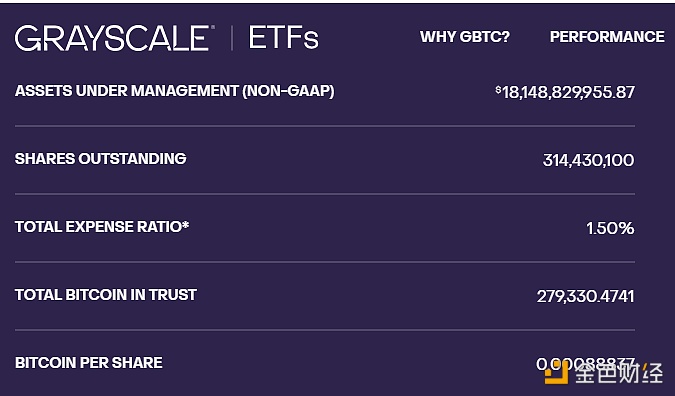Select the 314,430,100 shares value
This screenshot has height=396, width=675.
coord(588,160)
